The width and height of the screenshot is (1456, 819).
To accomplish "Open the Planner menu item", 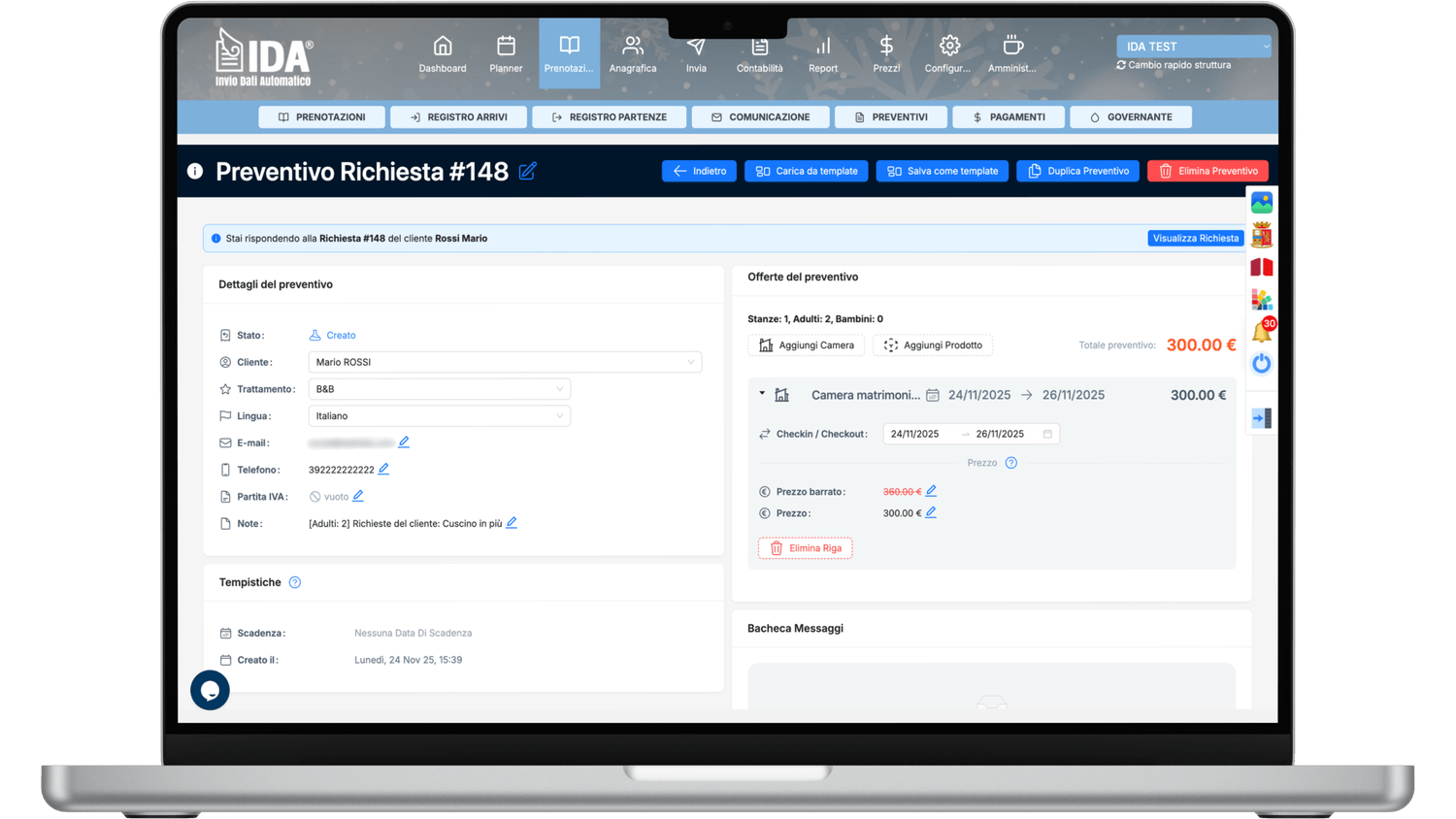I will coord(506,54).
